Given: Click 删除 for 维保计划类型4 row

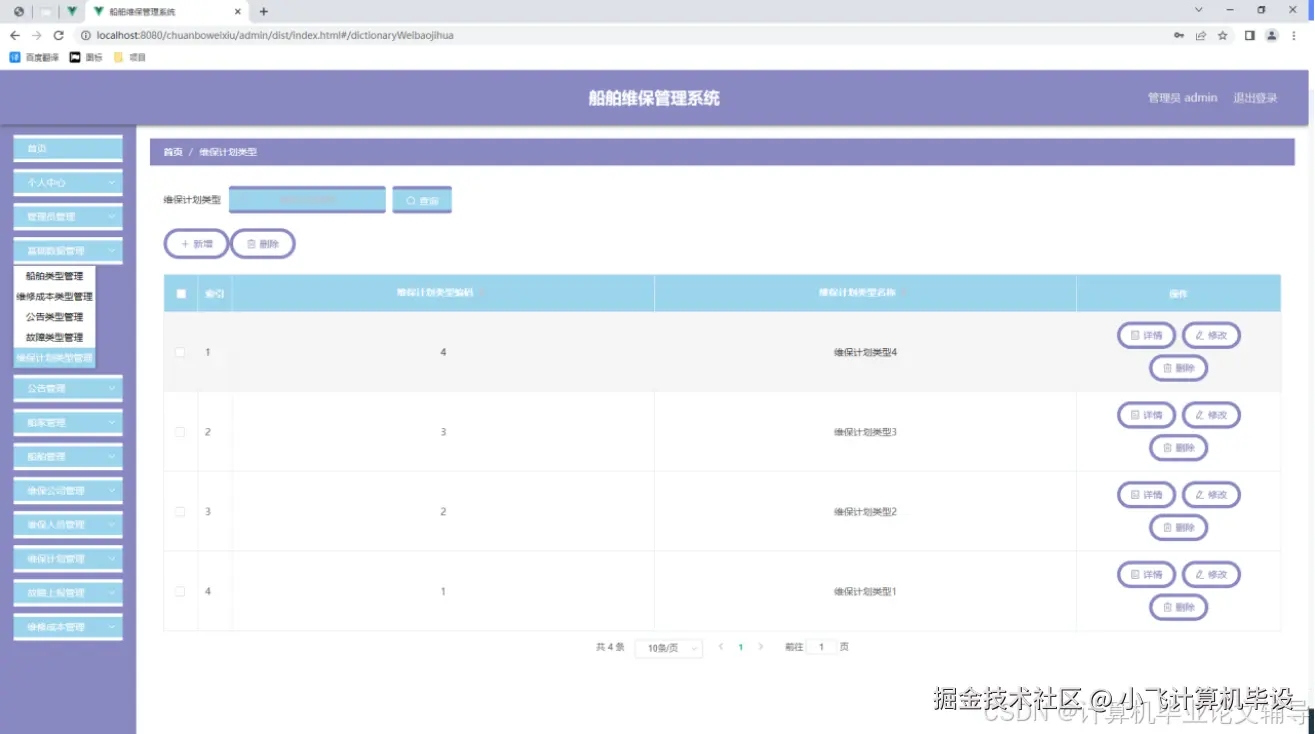Looking at the screenshot, I should click(1179, 368).
